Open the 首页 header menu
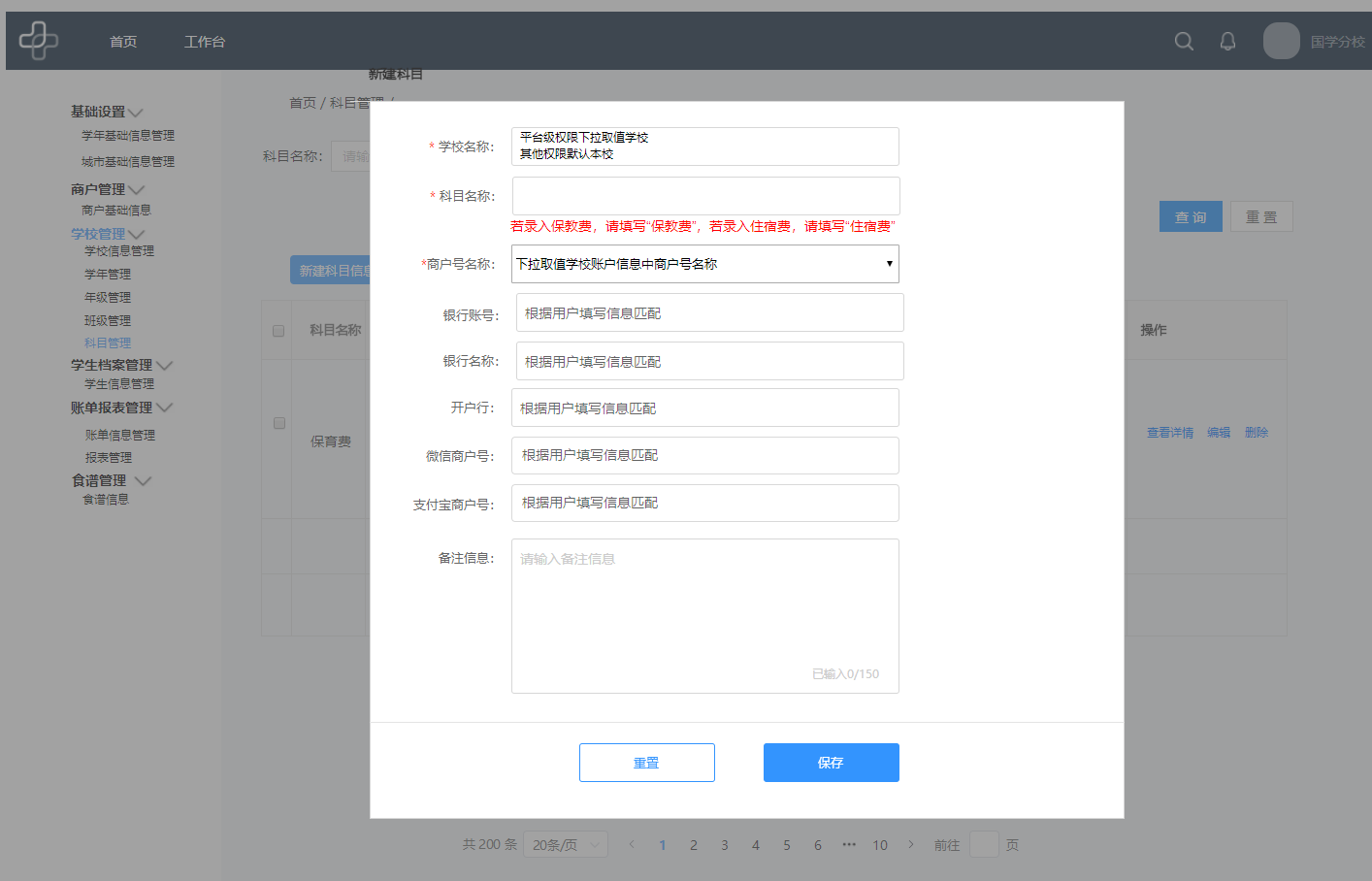The image size is (1372, 881). click(123, 42)
